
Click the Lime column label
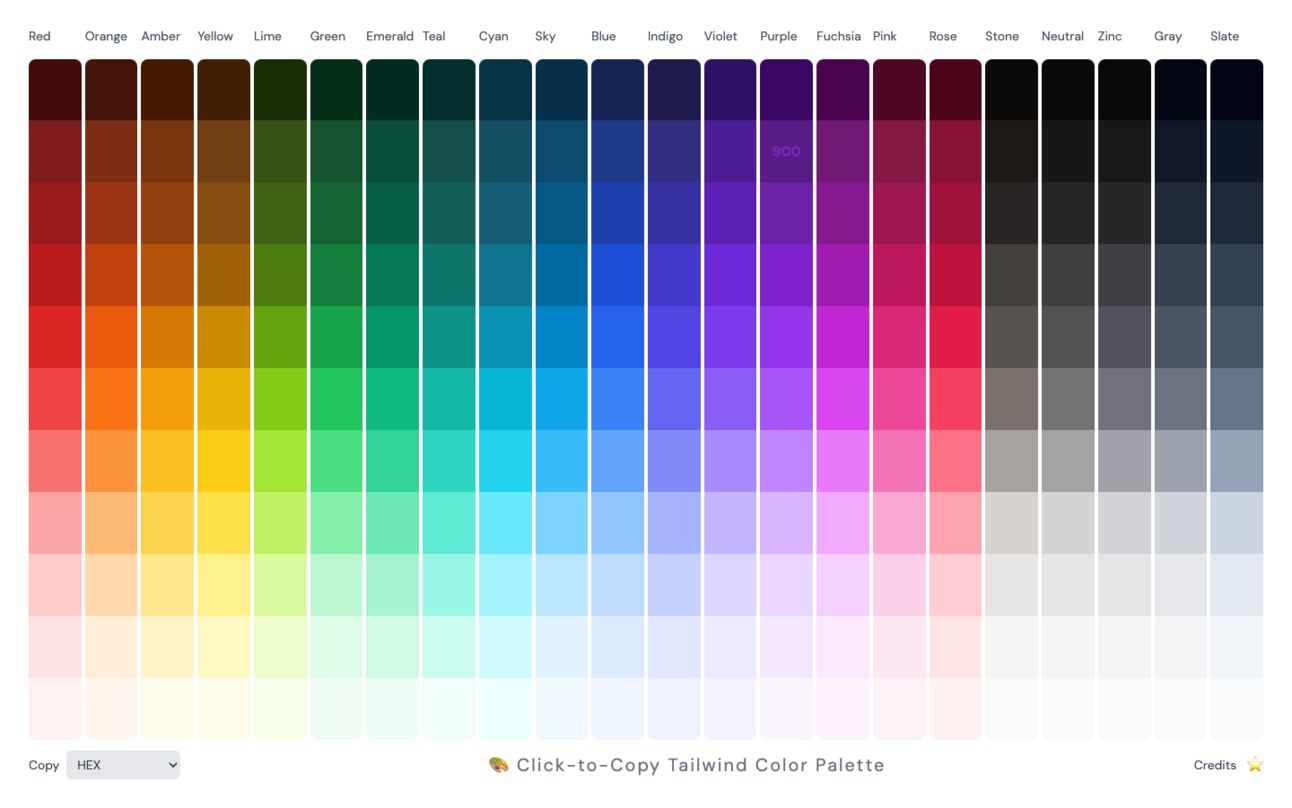coord(268,36)
